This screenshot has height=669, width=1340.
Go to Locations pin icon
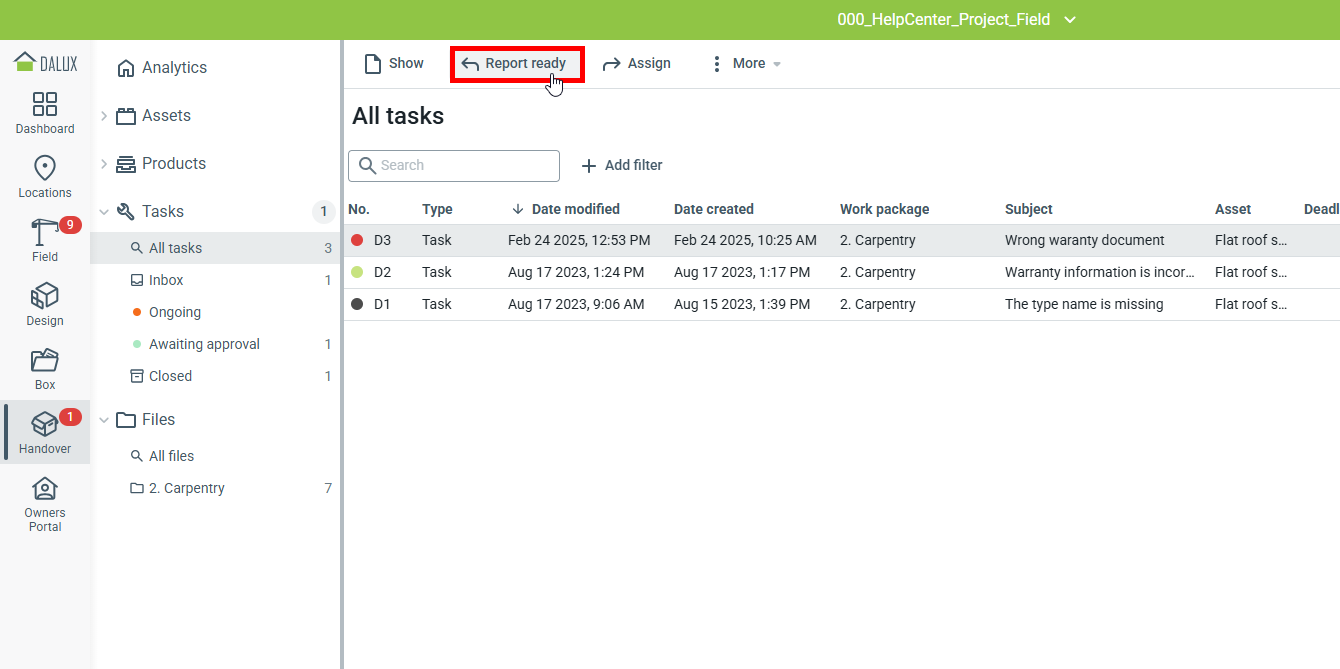45,168
